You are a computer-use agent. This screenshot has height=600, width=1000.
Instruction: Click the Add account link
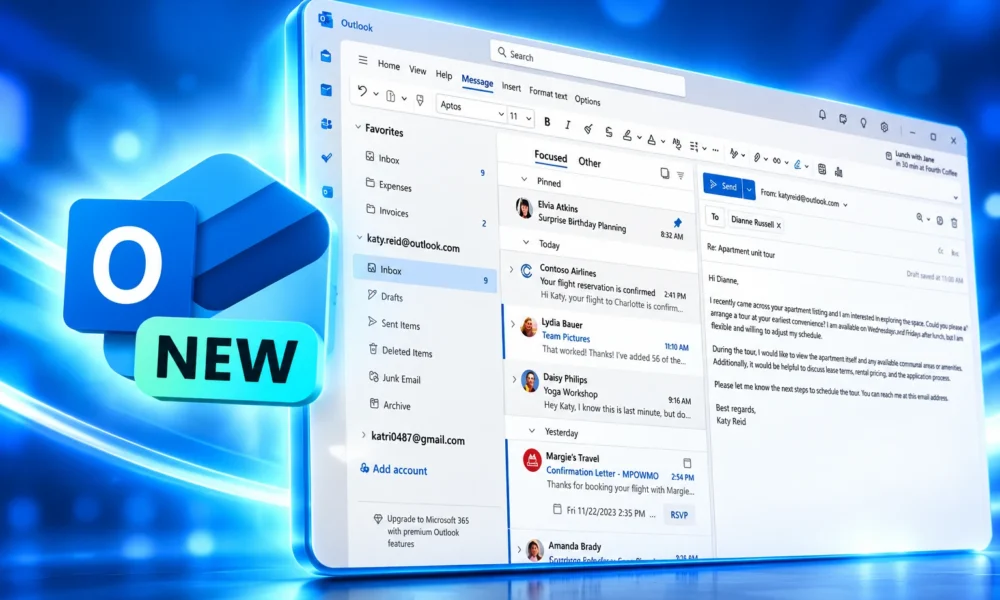click(x=393, y=469)
